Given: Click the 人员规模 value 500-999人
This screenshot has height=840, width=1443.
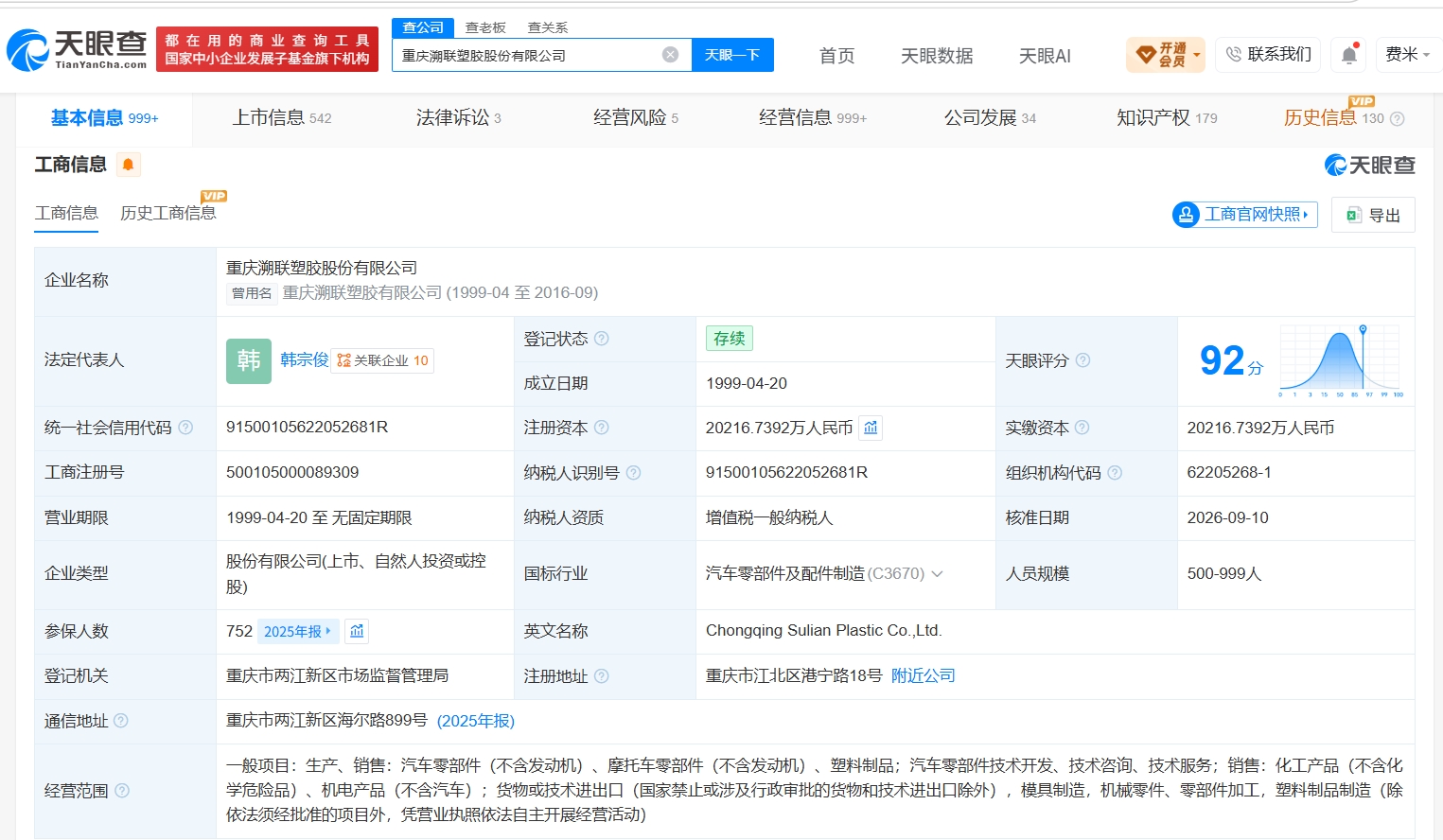Looking at the screenshot, I should (x=1224, y=573).
